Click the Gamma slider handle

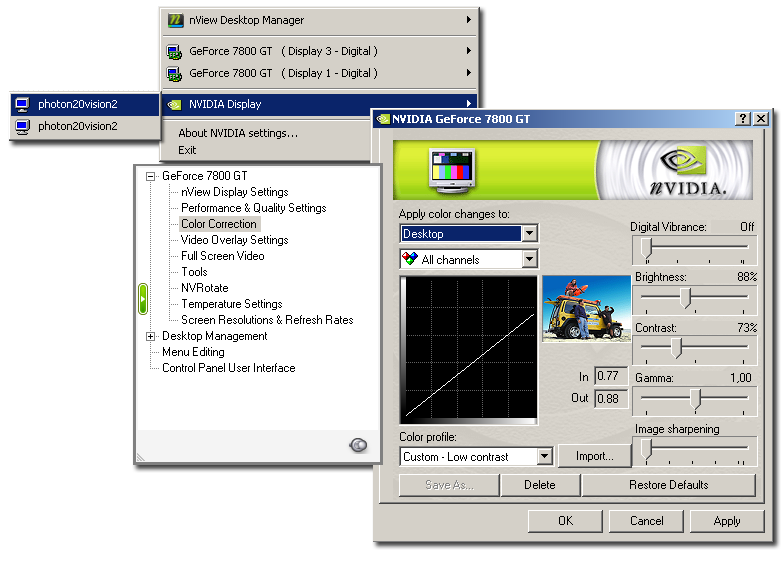tap(696, 400)
